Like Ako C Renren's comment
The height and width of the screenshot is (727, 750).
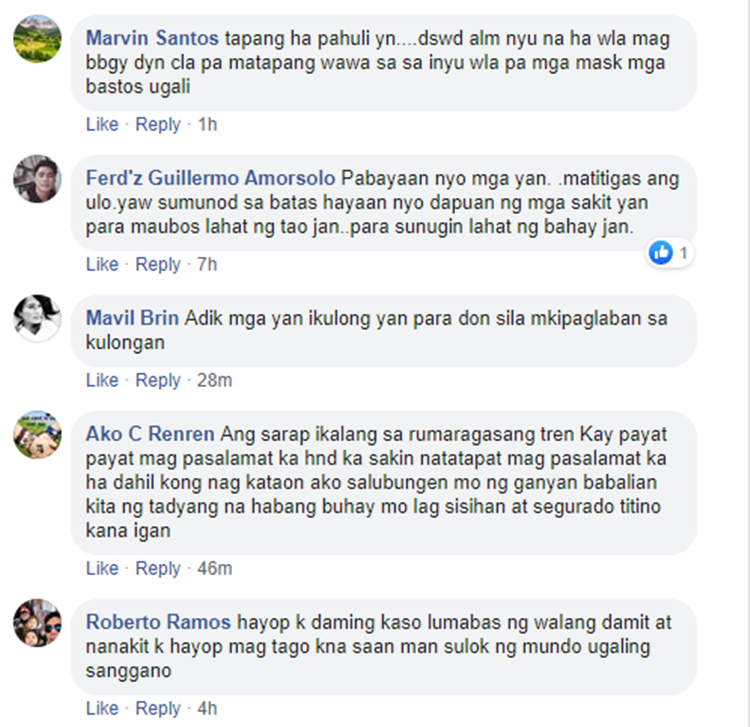pos(102,568)
